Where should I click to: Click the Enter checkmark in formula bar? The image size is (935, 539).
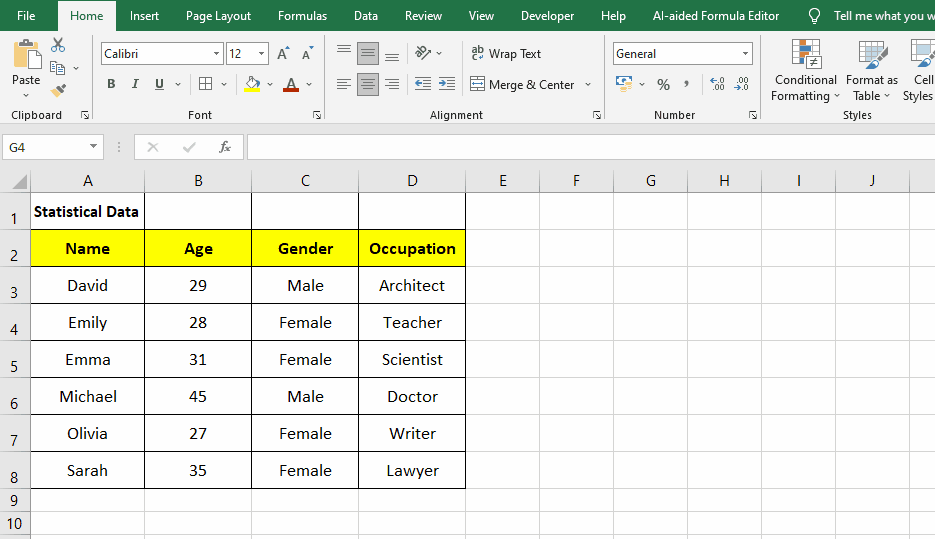coord(189,147)
